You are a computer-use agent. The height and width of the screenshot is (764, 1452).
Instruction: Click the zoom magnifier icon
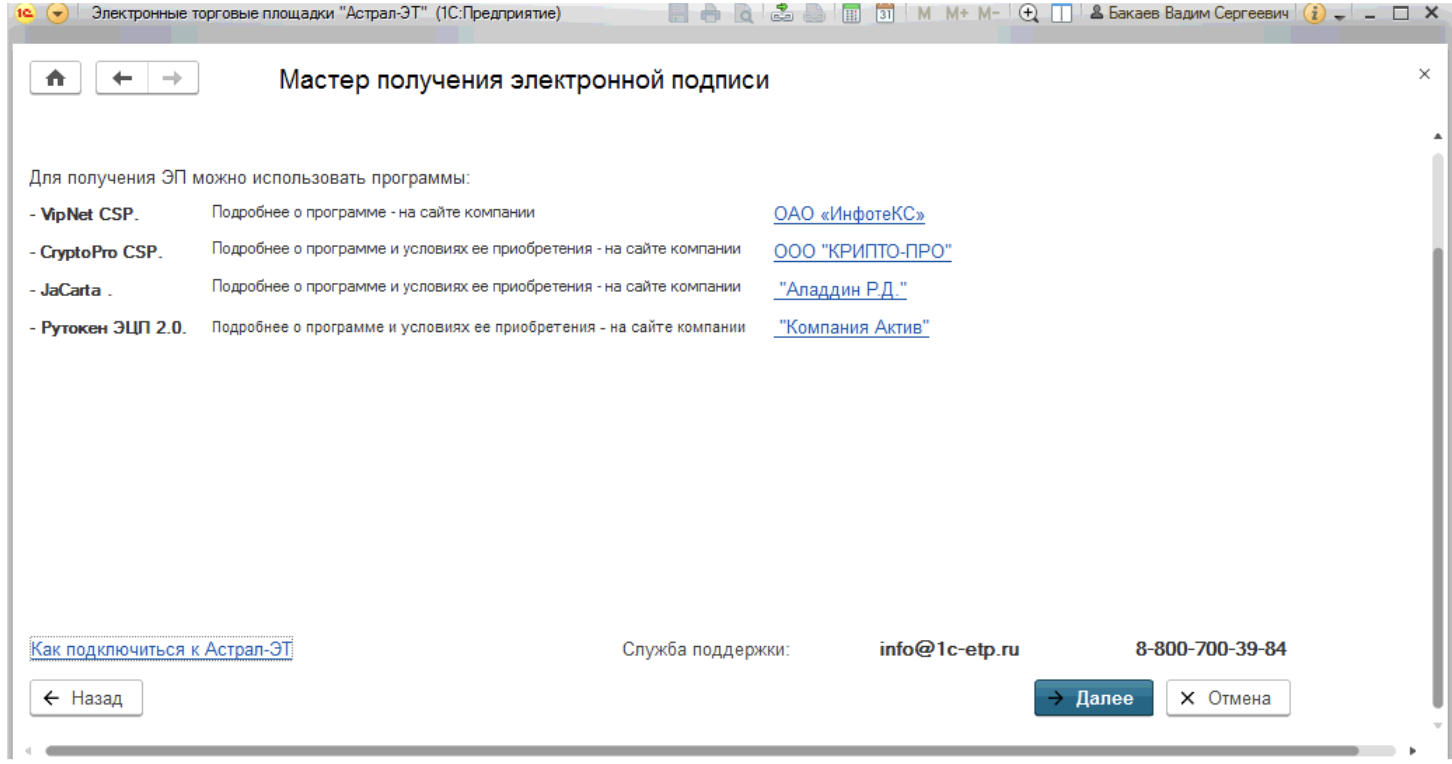tap(1028, 14)
